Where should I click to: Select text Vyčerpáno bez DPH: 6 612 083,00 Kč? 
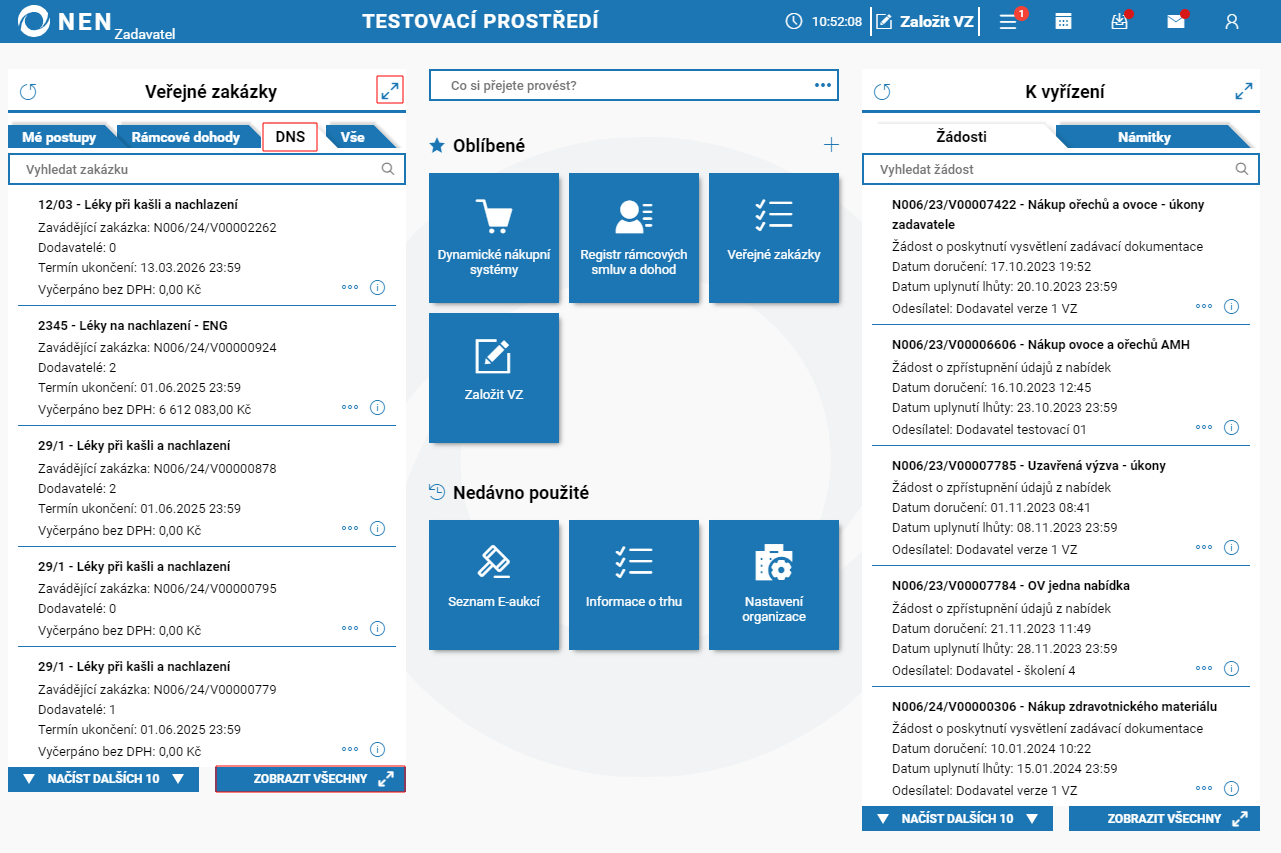144,410
